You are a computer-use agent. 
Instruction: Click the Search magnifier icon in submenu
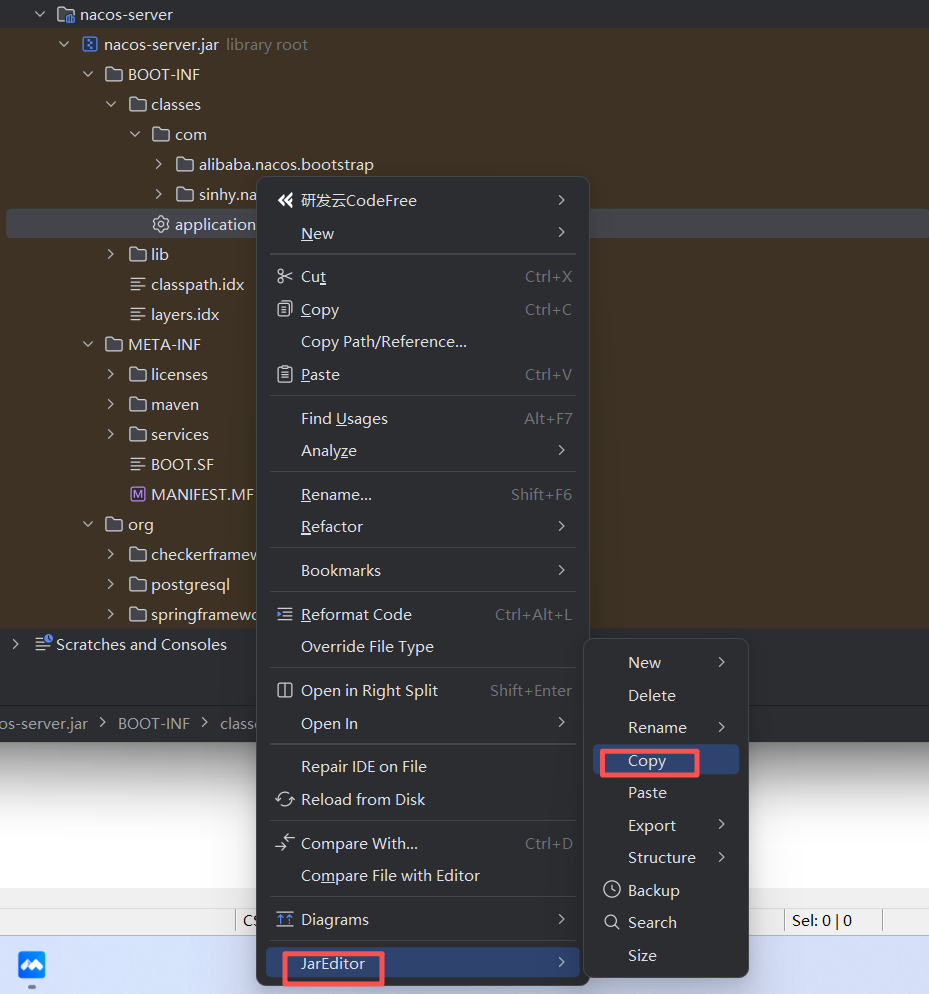(x=611, y=922)
